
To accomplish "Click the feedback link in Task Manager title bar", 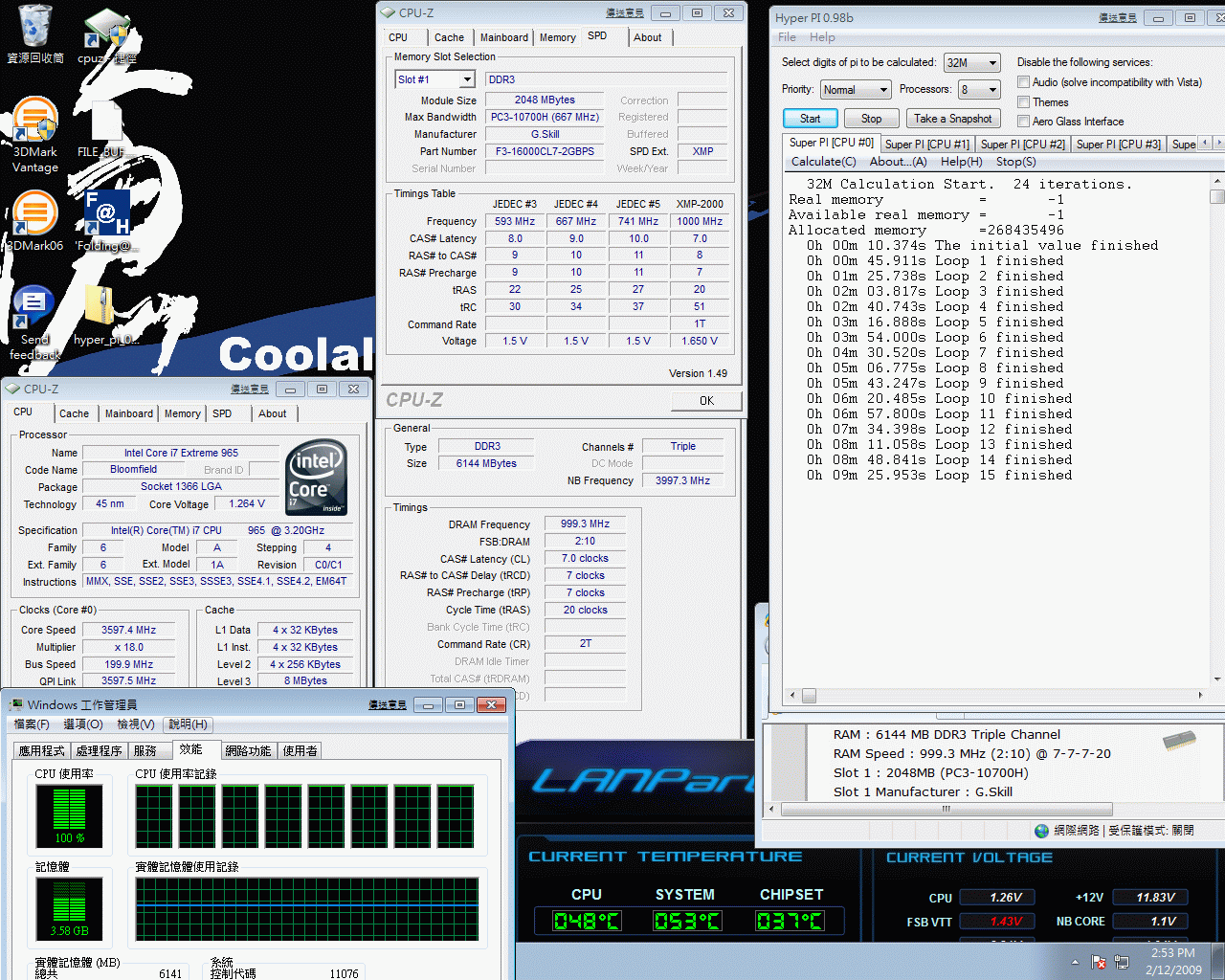I will pos(387,704).
